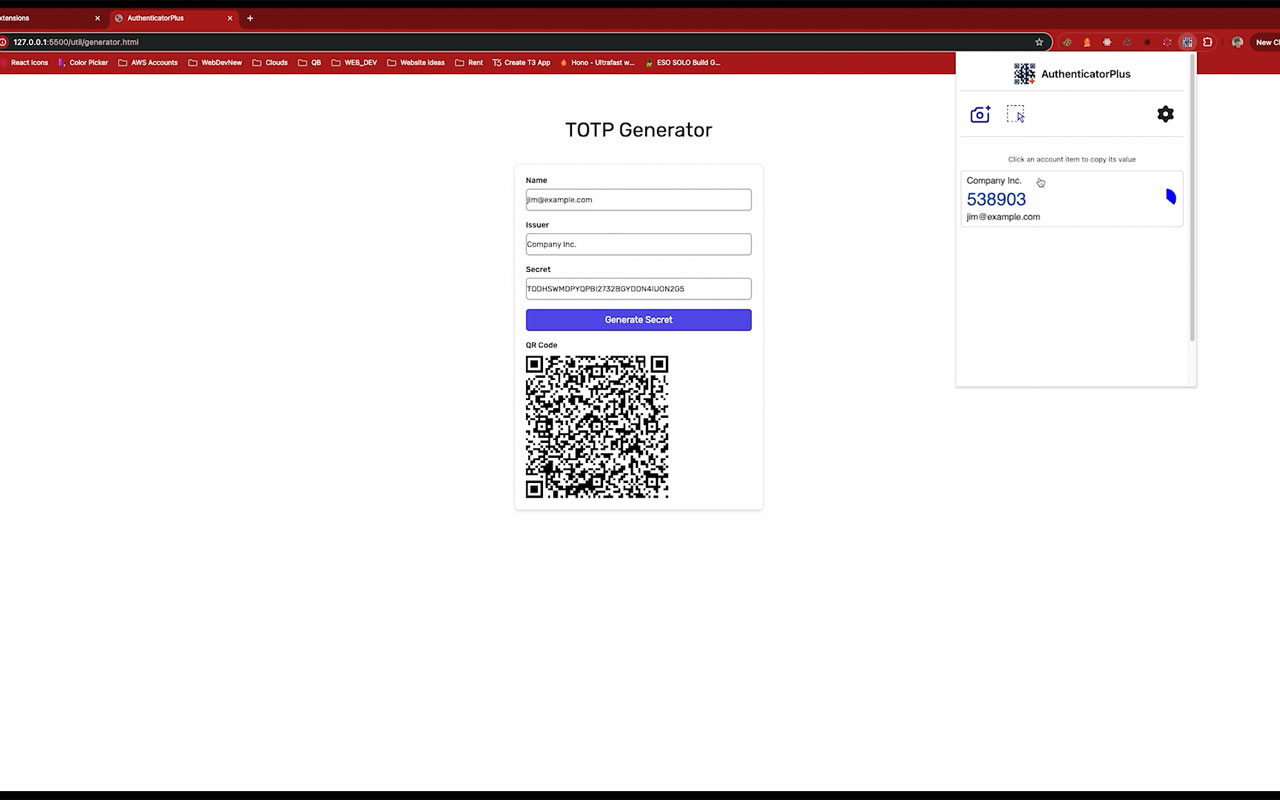Click the Name input field showing jim@example.com
1280x800 pixels.
(x=638, y=199)
